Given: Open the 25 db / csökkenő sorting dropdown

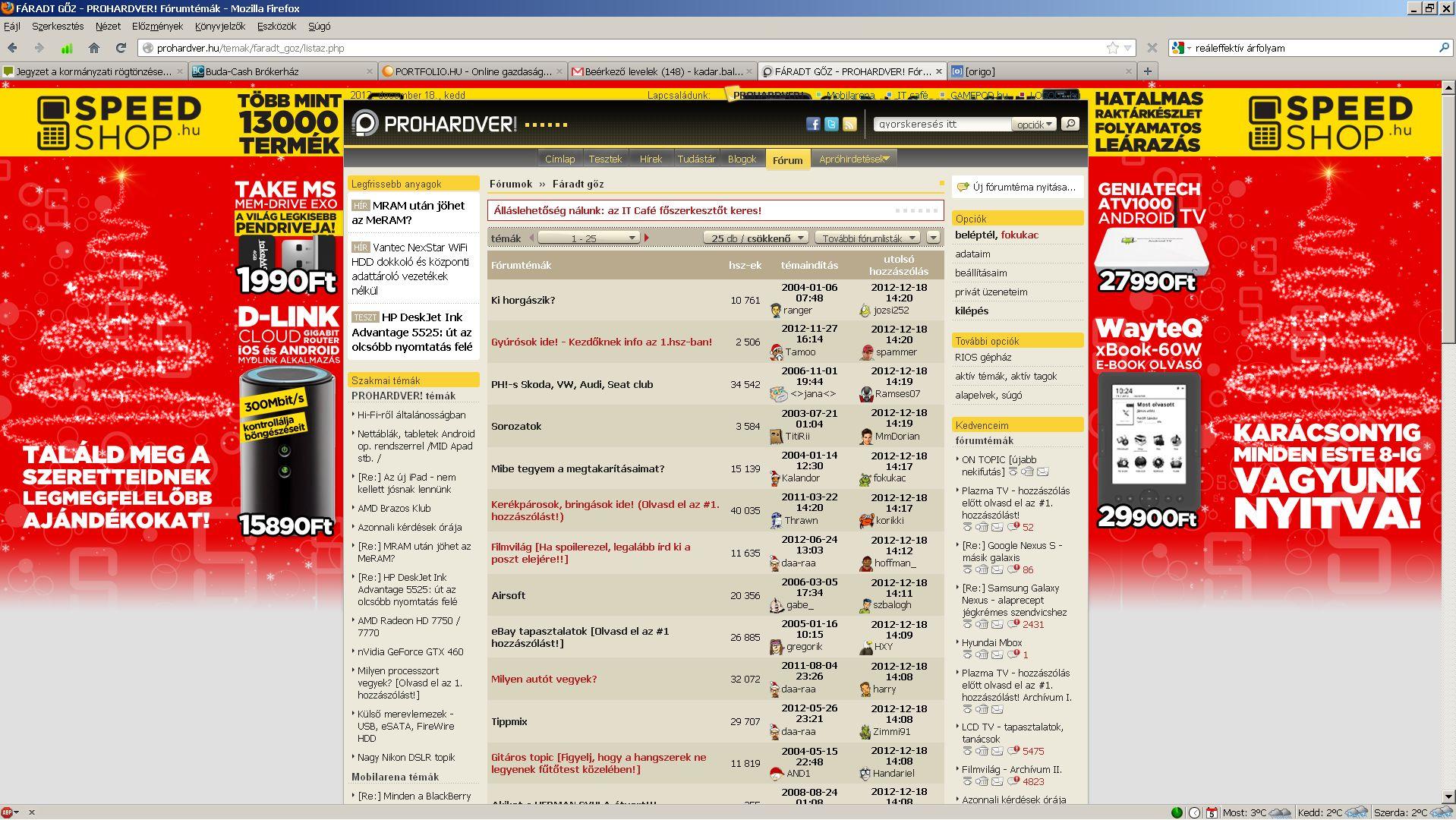Looking at the screenshot, I should (x=755, y=238).
